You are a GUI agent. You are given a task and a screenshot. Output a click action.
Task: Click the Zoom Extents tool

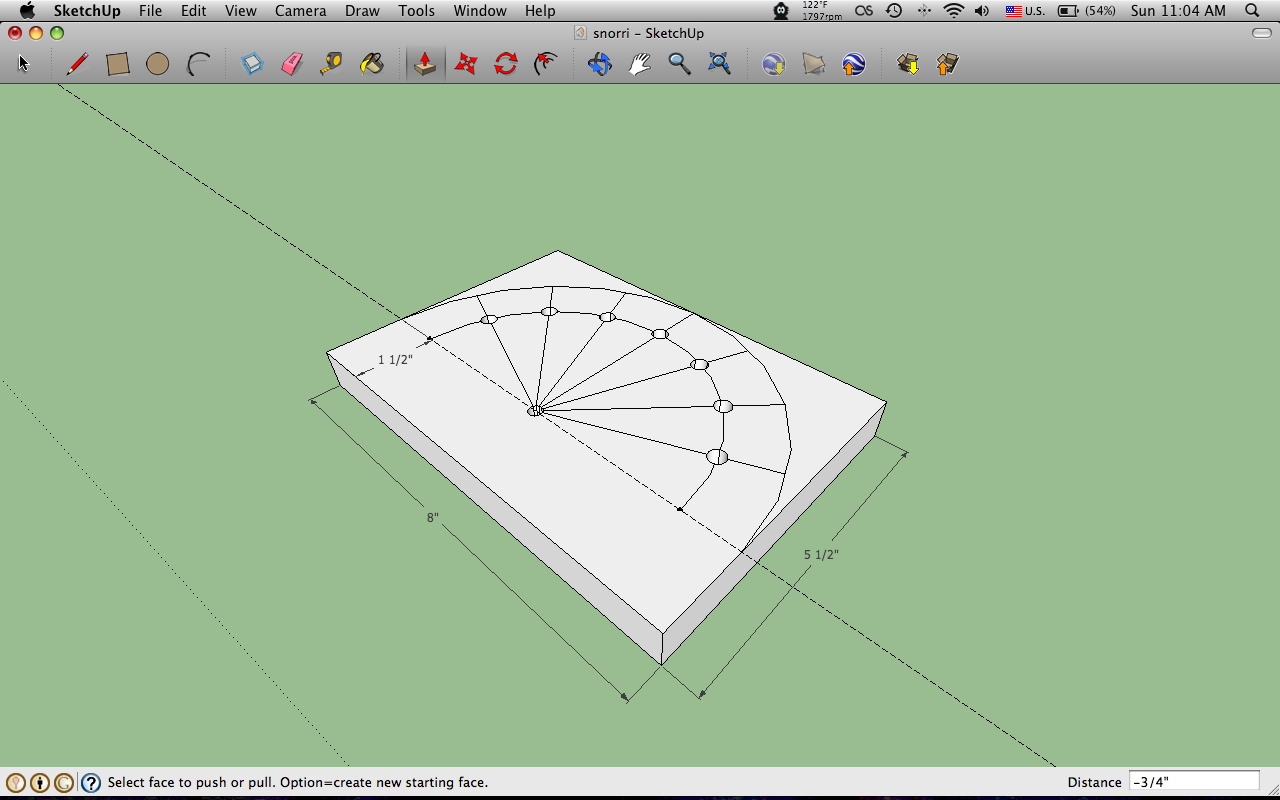[720, 64]
